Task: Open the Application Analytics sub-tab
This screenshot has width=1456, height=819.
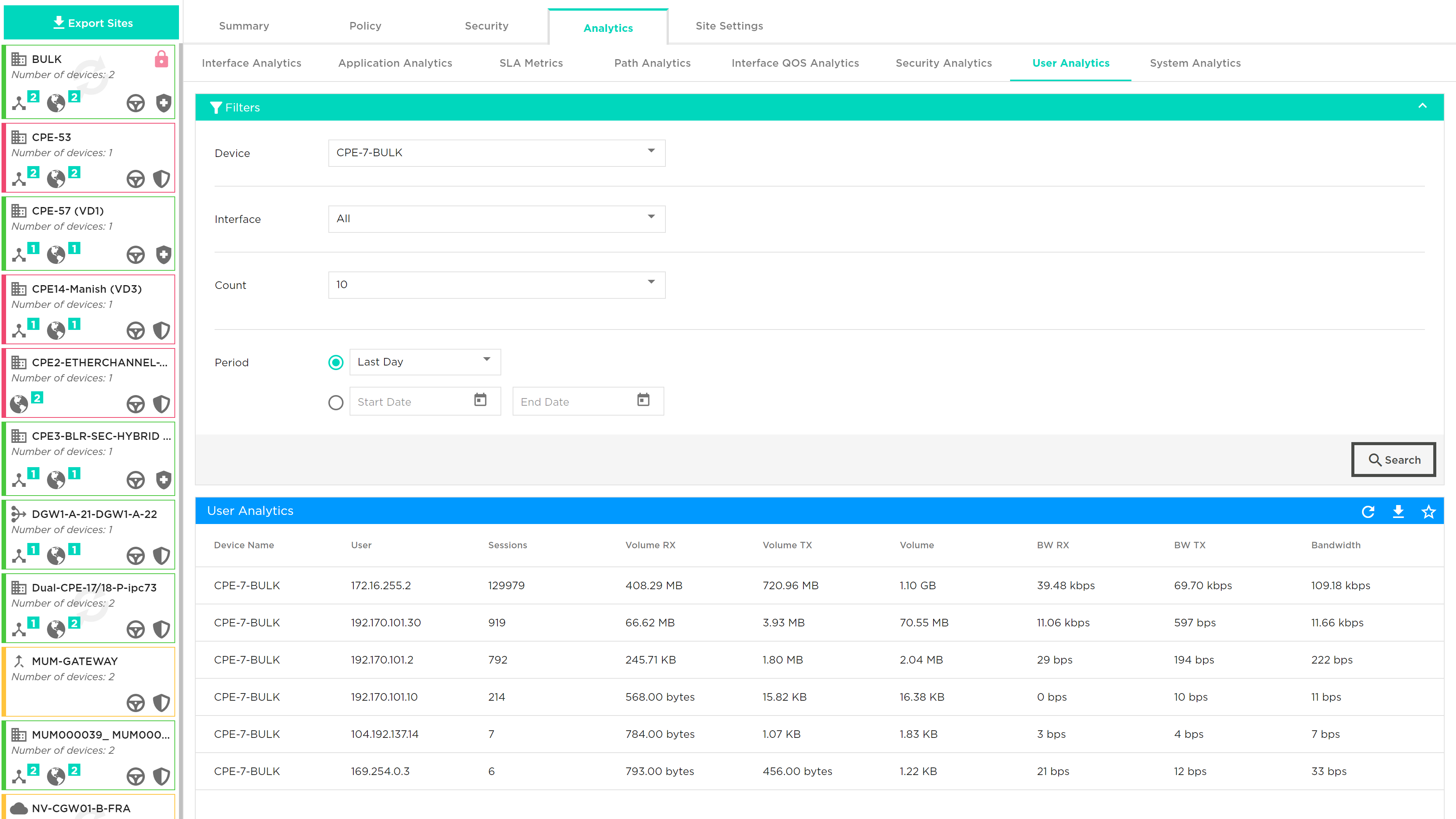Action: 395,63
